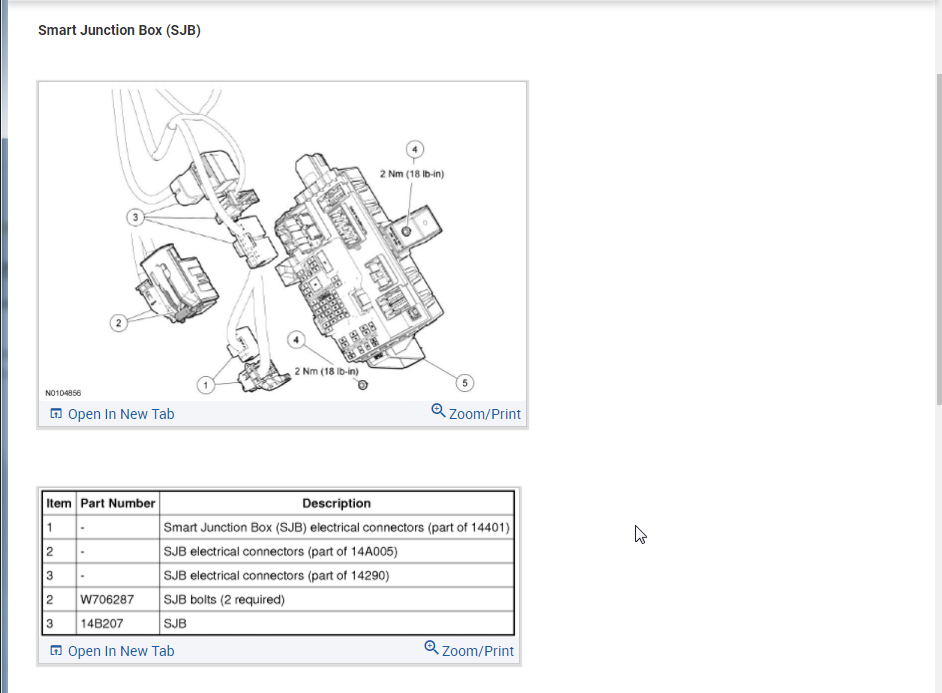Click the 'SJB' description in last row
942x693 pixels.
(175, 623)
